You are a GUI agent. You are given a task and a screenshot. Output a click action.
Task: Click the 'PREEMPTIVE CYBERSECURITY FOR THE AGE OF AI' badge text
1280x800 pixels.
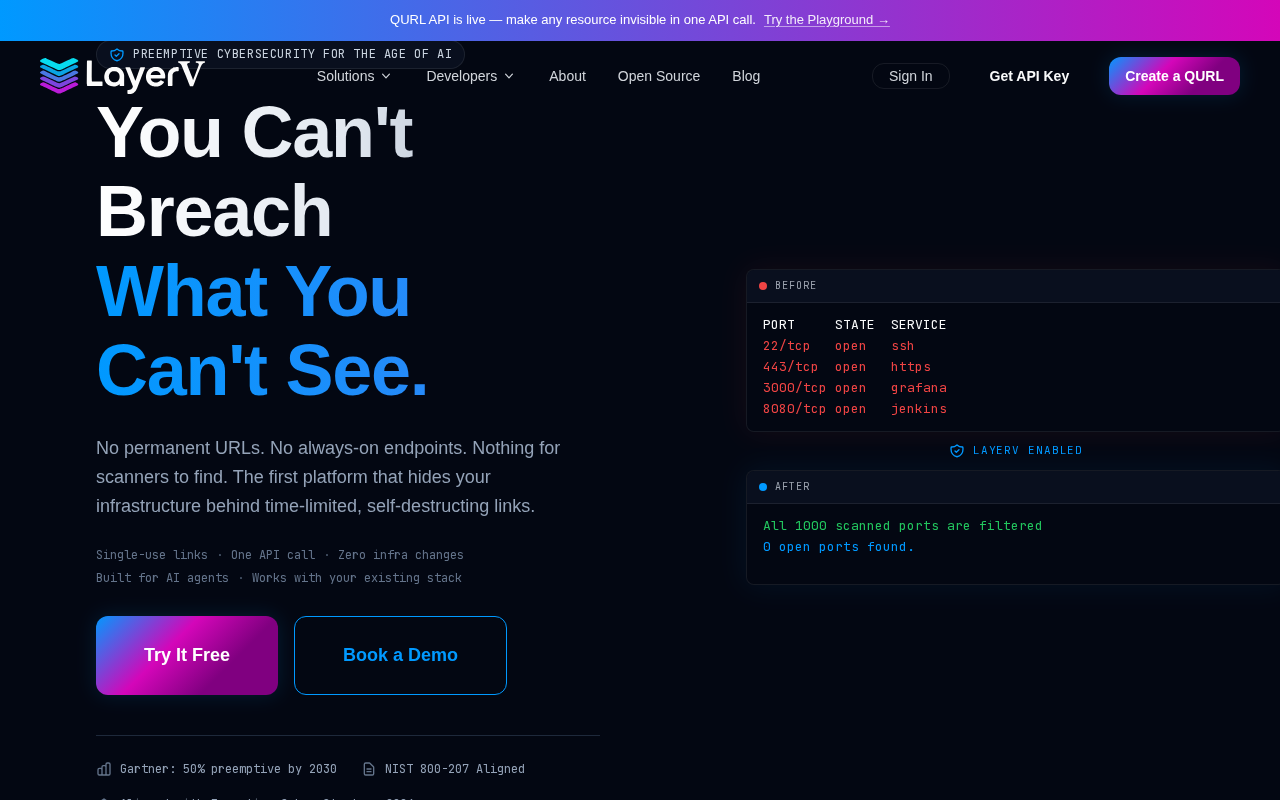[292, 55]
